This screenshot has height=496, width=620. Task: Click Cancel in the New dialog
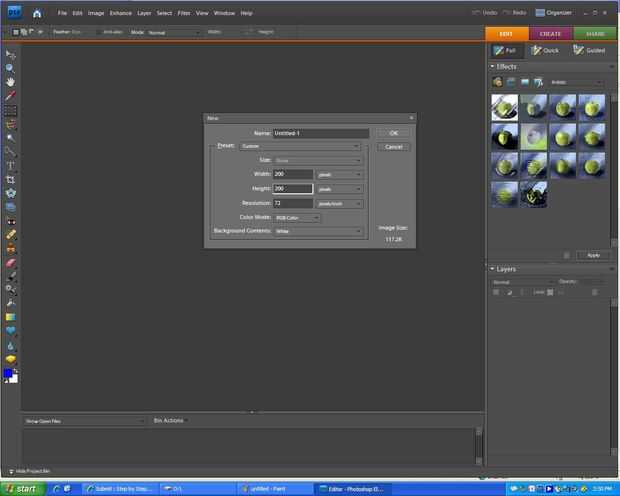[x=393, y=147]
